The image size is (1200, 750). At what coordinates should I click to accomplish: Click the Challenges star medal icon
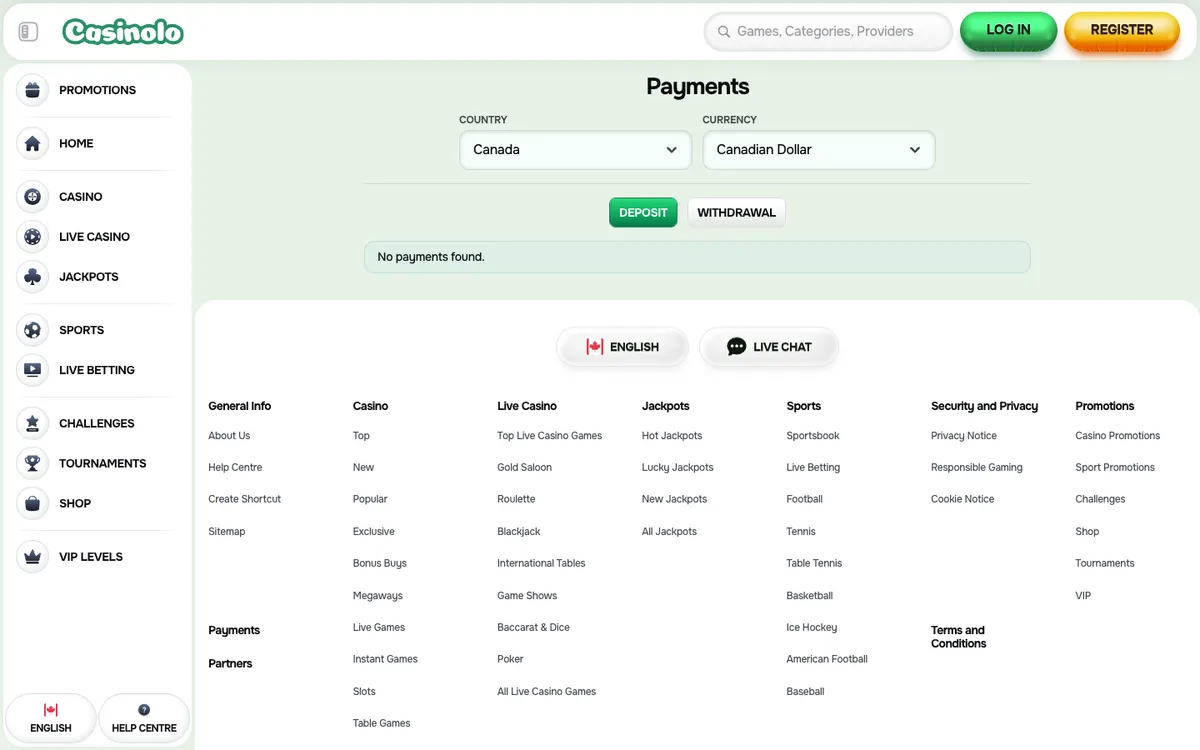[32, 423]
